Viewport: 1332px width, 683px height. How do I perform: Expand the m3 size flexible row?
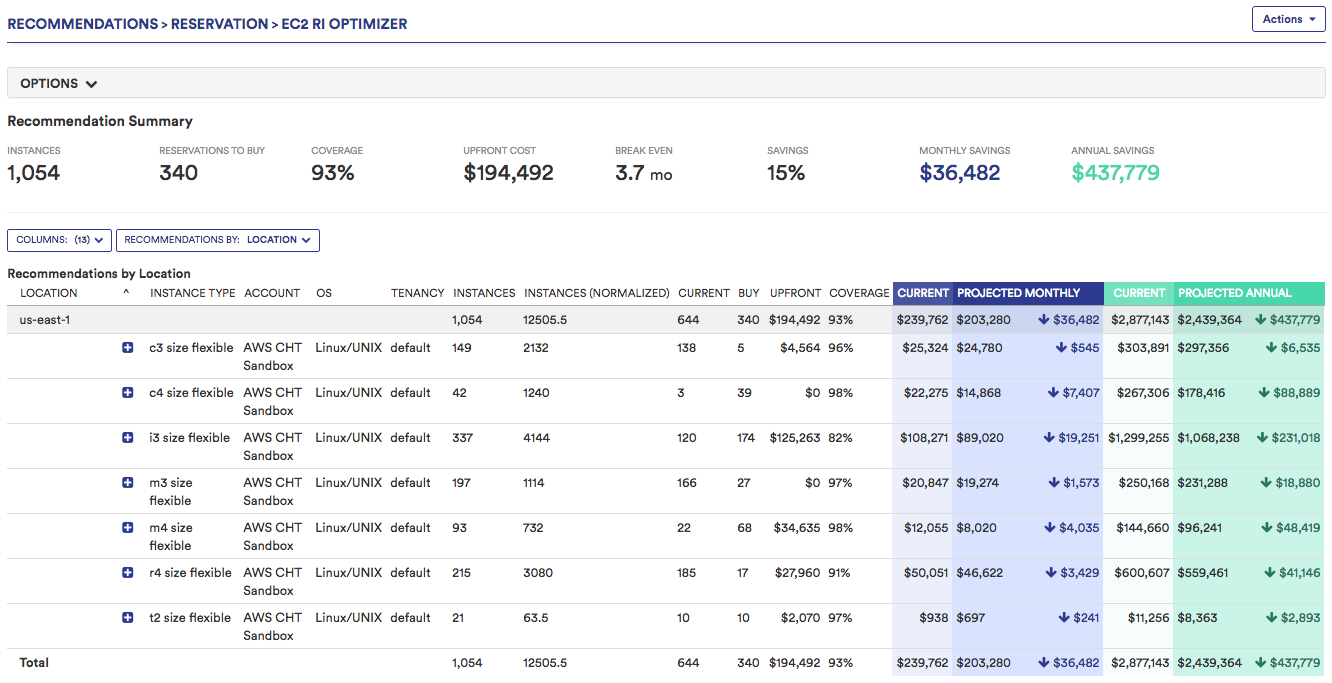(x=127, y=482)
